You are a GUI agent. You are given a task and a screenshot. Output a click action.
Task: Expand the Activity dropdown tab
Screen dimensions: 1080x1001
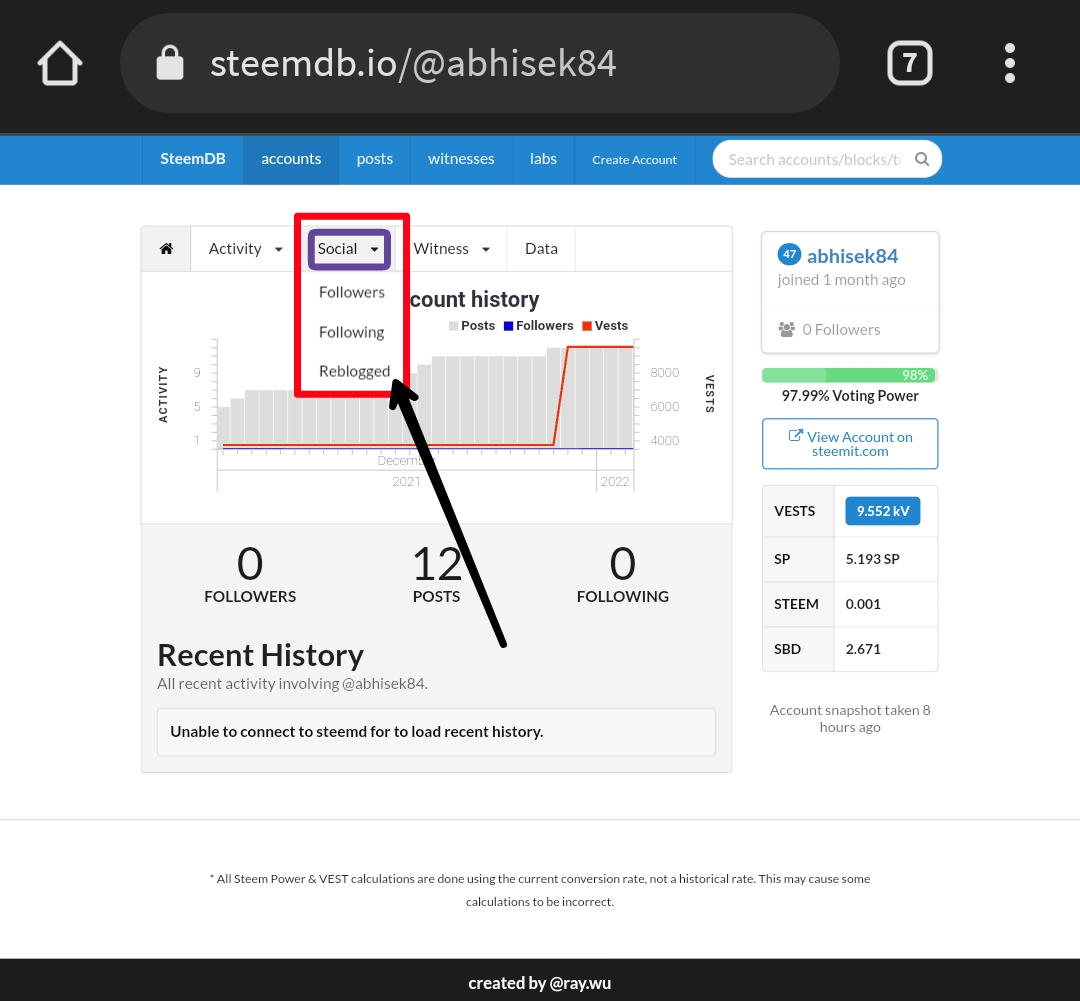(x=245, y=249)
